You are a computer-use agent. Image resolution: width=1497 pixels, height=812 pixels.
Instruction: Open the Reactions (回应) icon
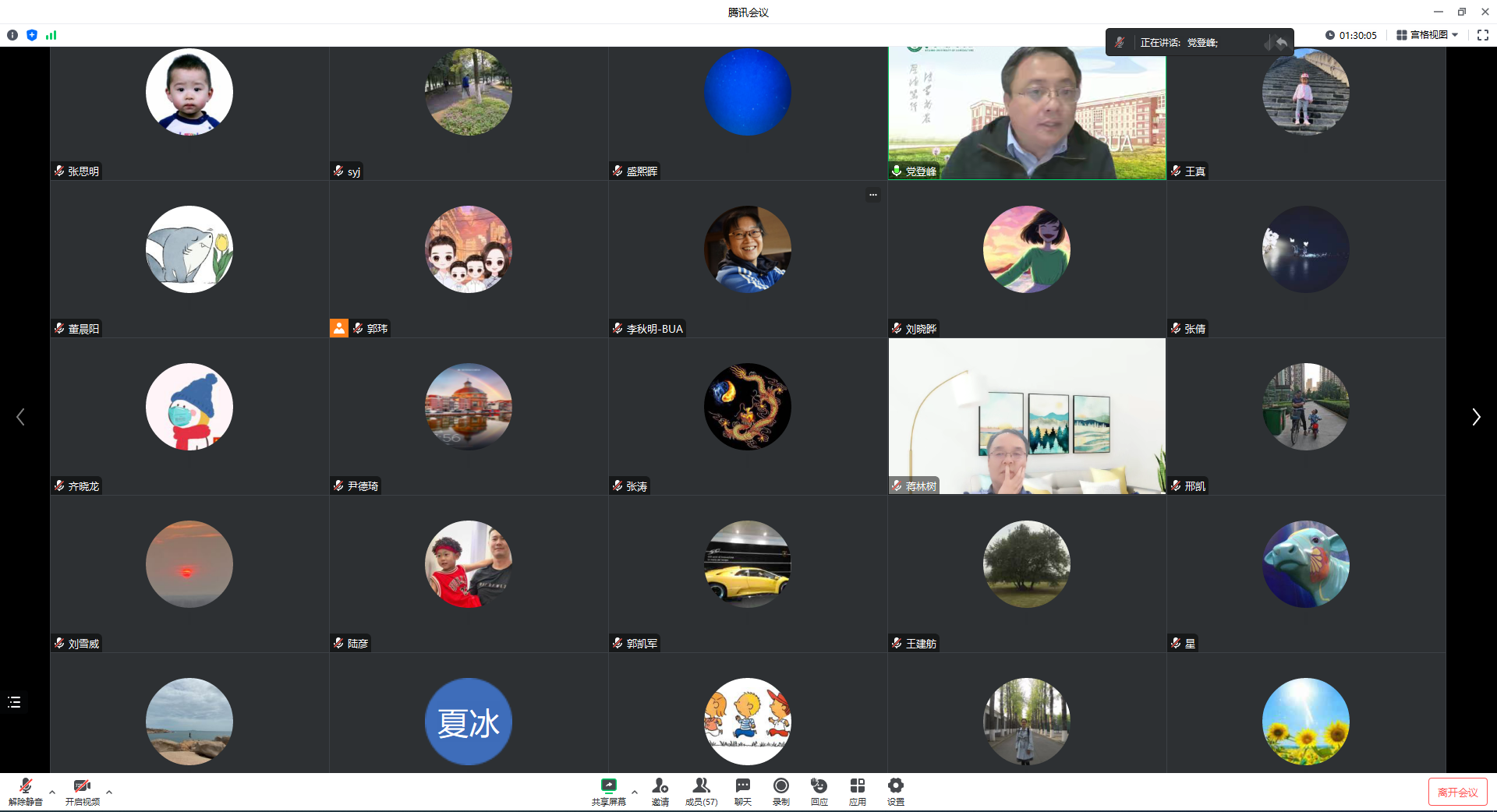pos(819,791)
